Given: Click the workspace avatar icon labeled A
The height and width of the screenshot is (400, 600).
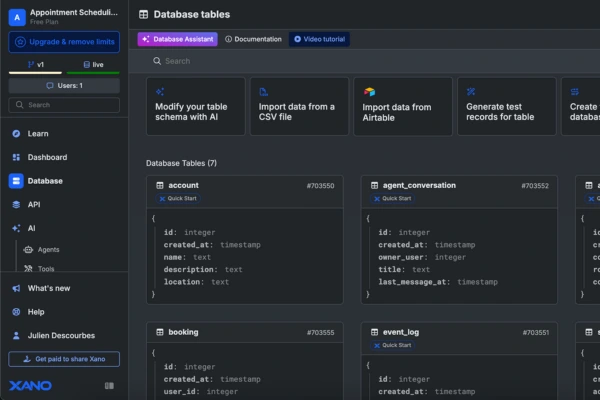Looking at the screenshot, I should [x=17, y=17].
